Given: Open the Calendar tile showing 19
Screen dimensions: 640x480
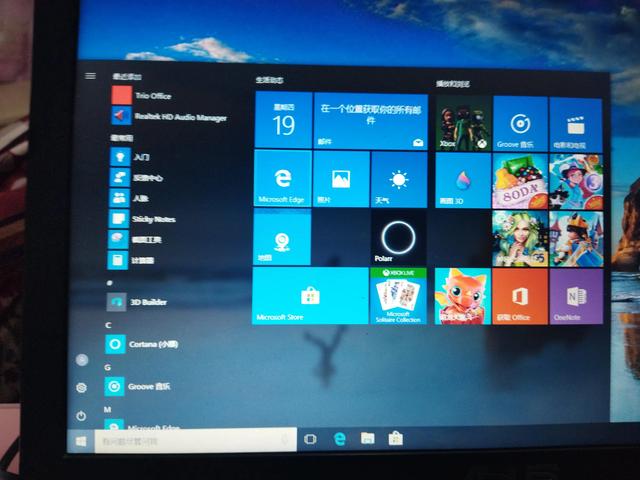Looking at the screenshot, I should [284, 120].
